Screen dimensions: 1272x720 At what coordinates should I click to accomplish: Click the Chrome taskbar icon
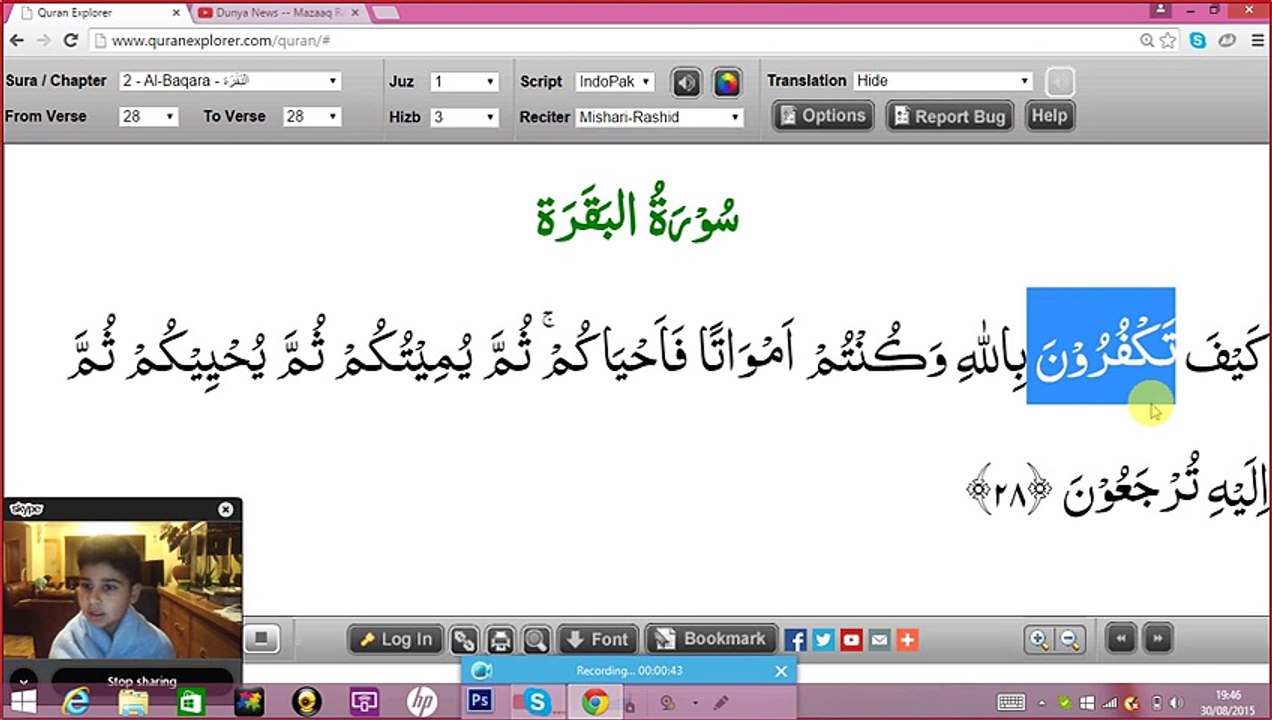[x=595, y=702]
